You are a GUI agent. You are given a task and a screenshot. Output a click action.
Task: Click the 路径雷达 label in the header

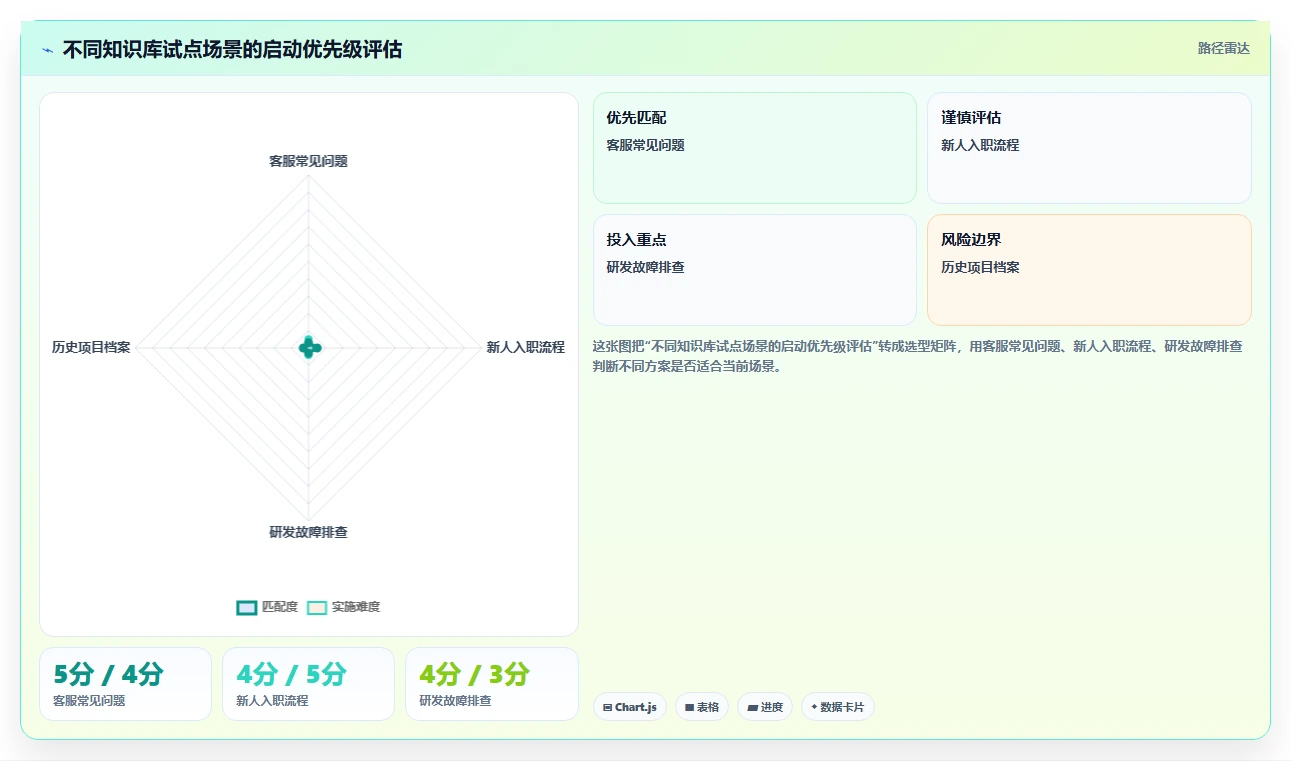(x=1223, y=48)
